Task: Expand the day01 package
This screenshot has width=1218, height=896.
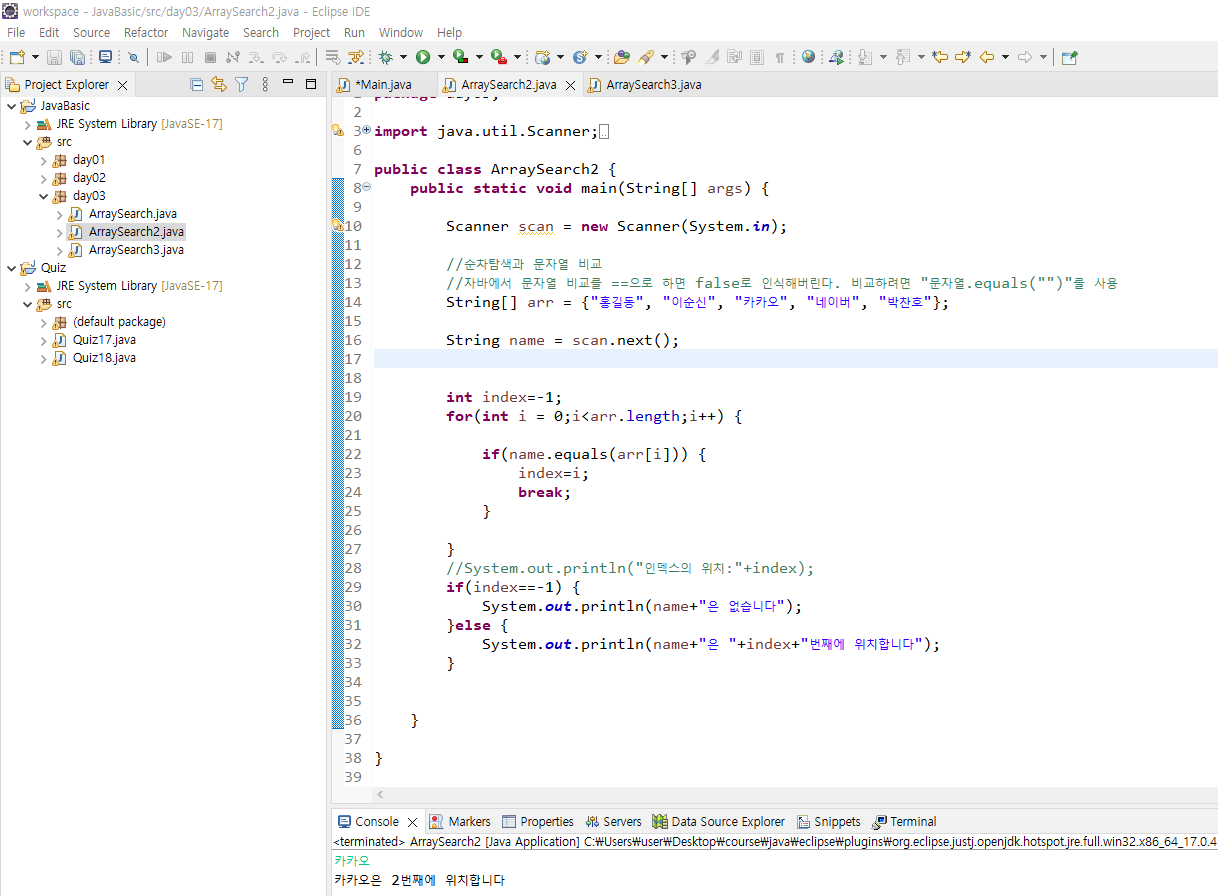Action: coord(43,160)
